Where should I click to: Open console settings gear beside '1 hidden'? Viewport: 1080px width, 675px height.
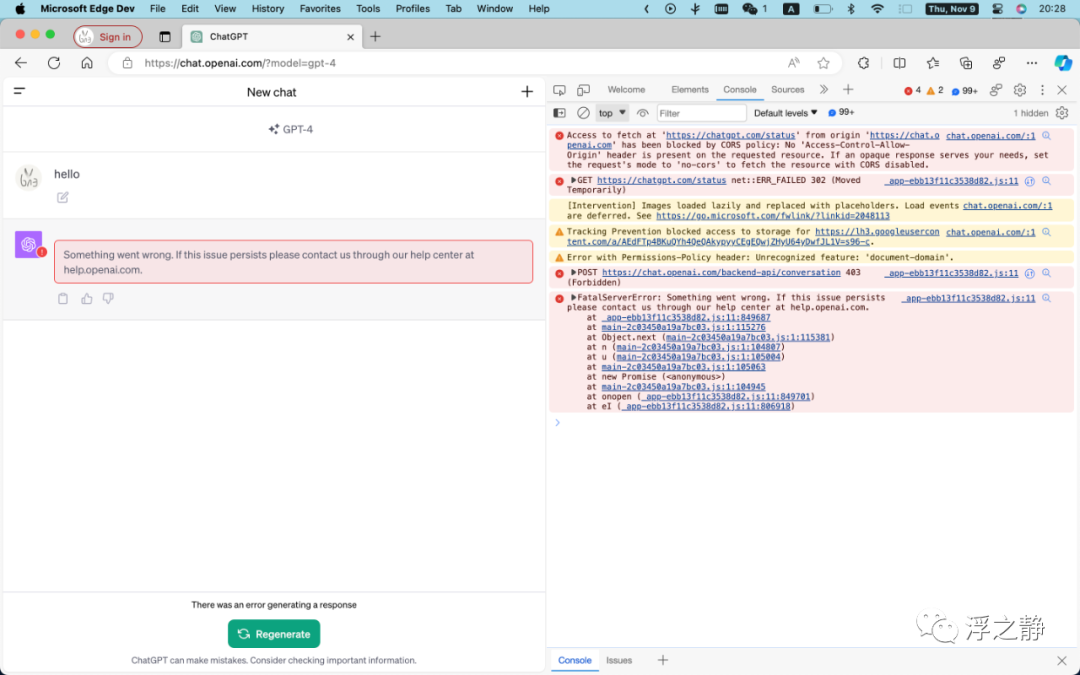1062,113
